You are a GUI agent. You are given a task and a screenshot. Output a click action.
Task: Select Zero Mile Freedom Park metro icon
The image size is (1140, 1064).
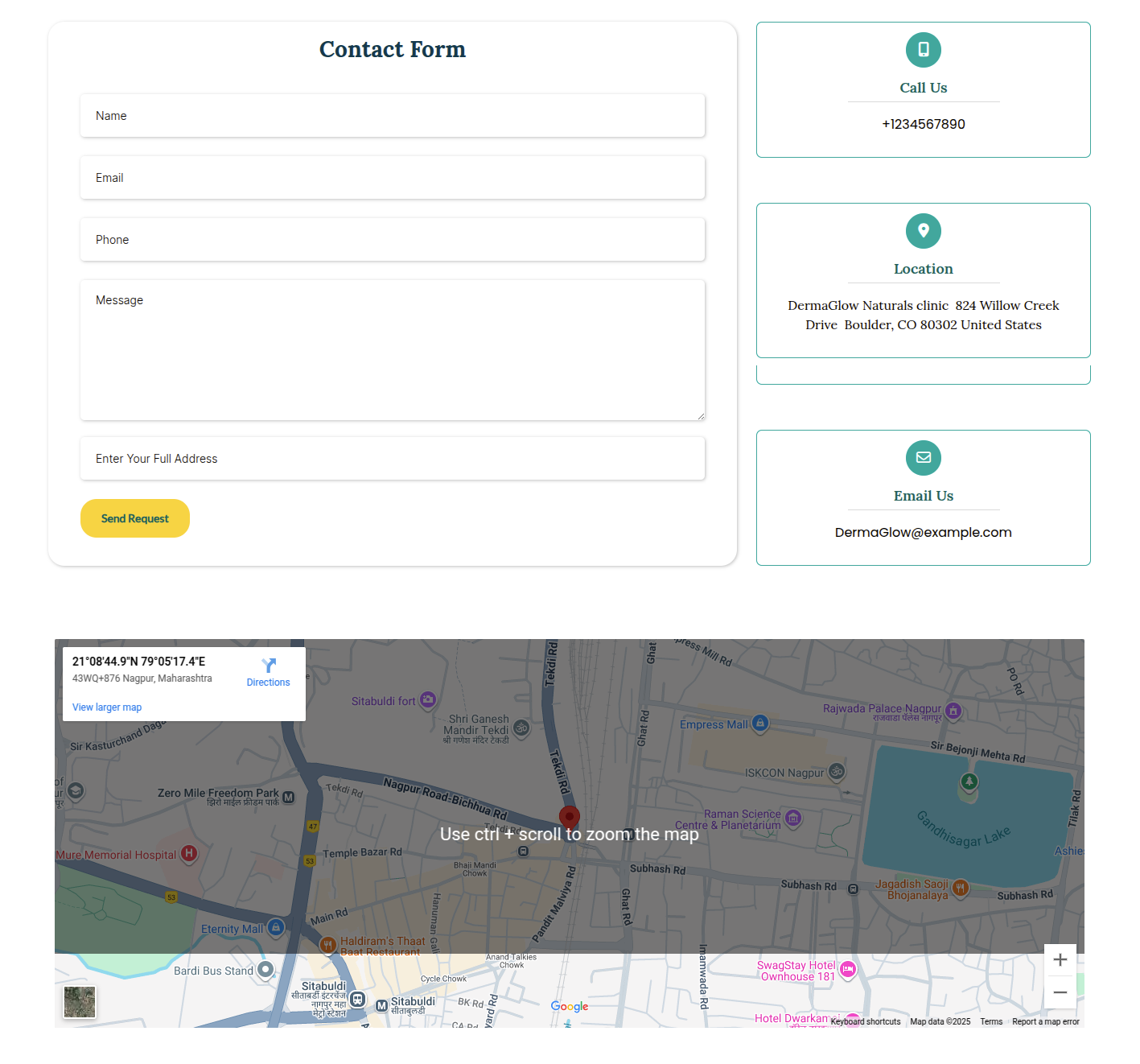(x=288, y=797)
